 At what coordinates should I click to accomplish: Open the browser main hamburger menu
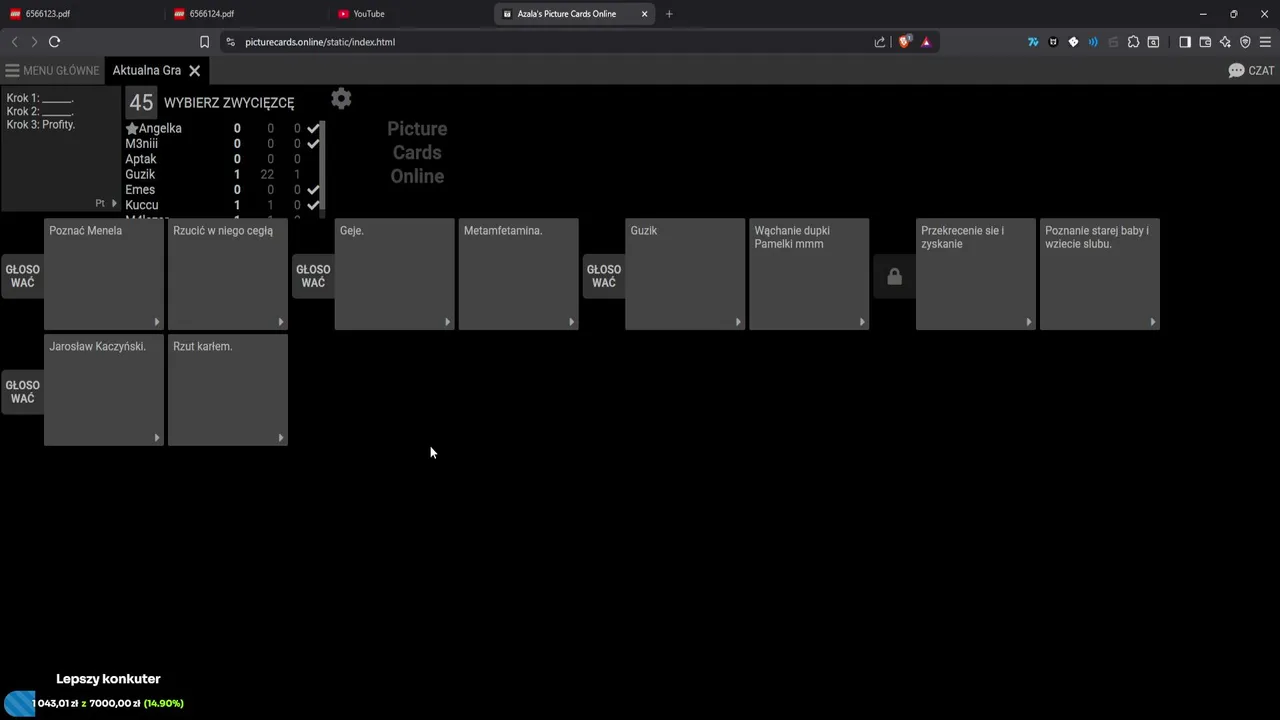coord(1265,42)
